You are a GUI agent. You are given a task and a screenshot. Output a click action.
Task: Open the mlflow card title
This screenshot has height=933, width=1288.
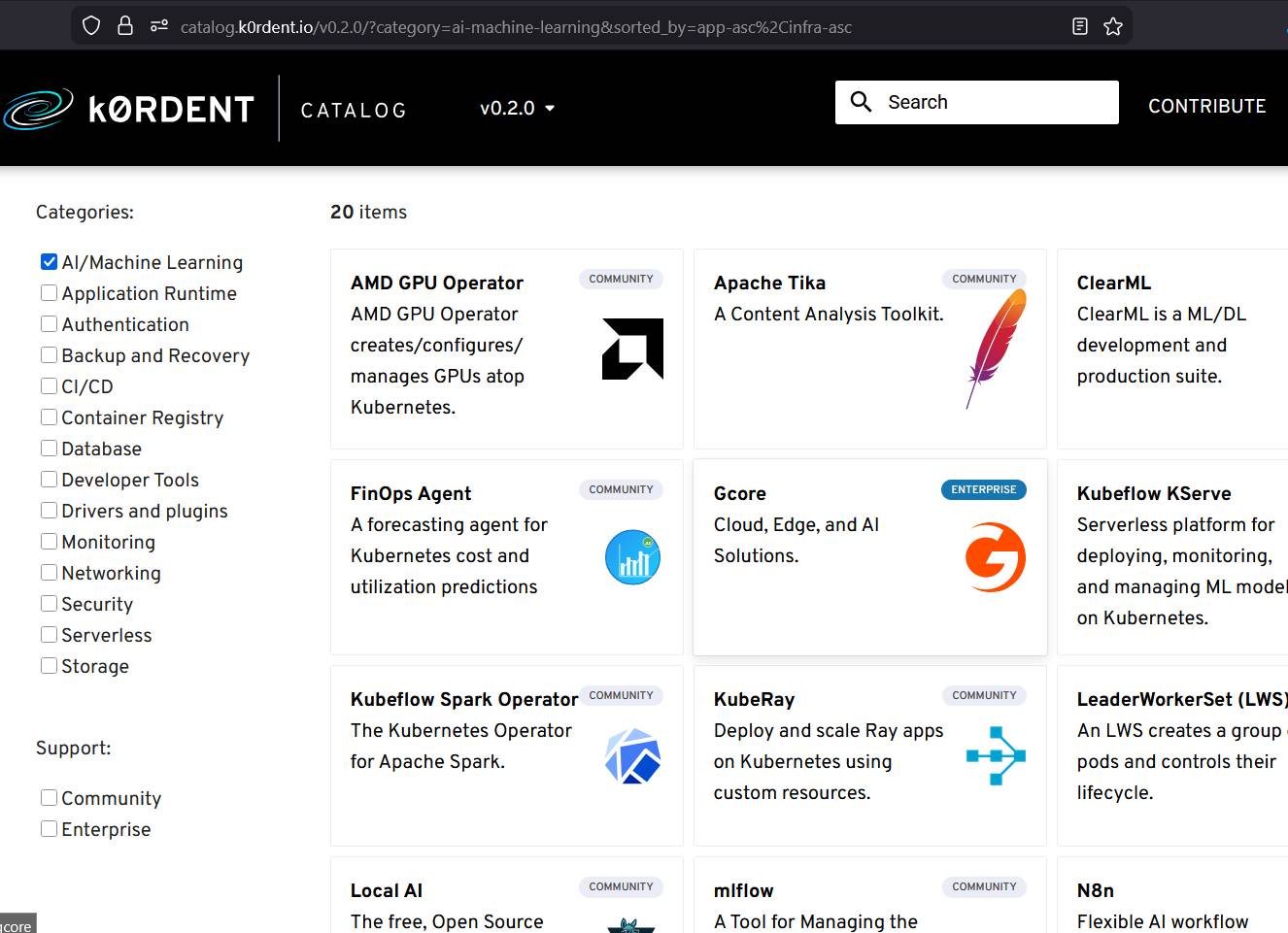[x=744, y=890]
